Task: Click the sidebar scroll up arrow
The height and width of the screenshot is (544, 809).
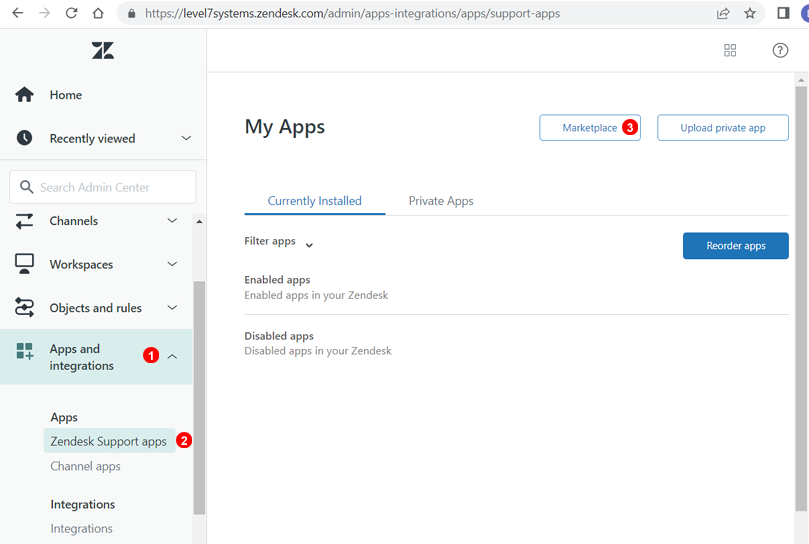Action: 199,221
